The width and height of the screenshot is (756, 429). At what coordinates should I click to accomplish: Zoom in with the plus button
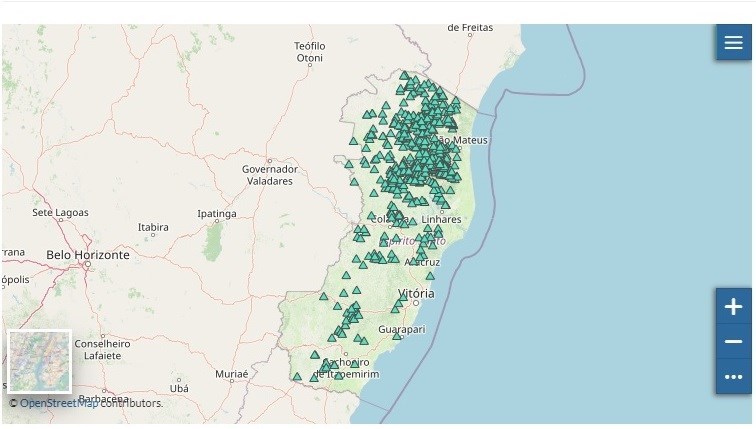[x=733, y=307]
